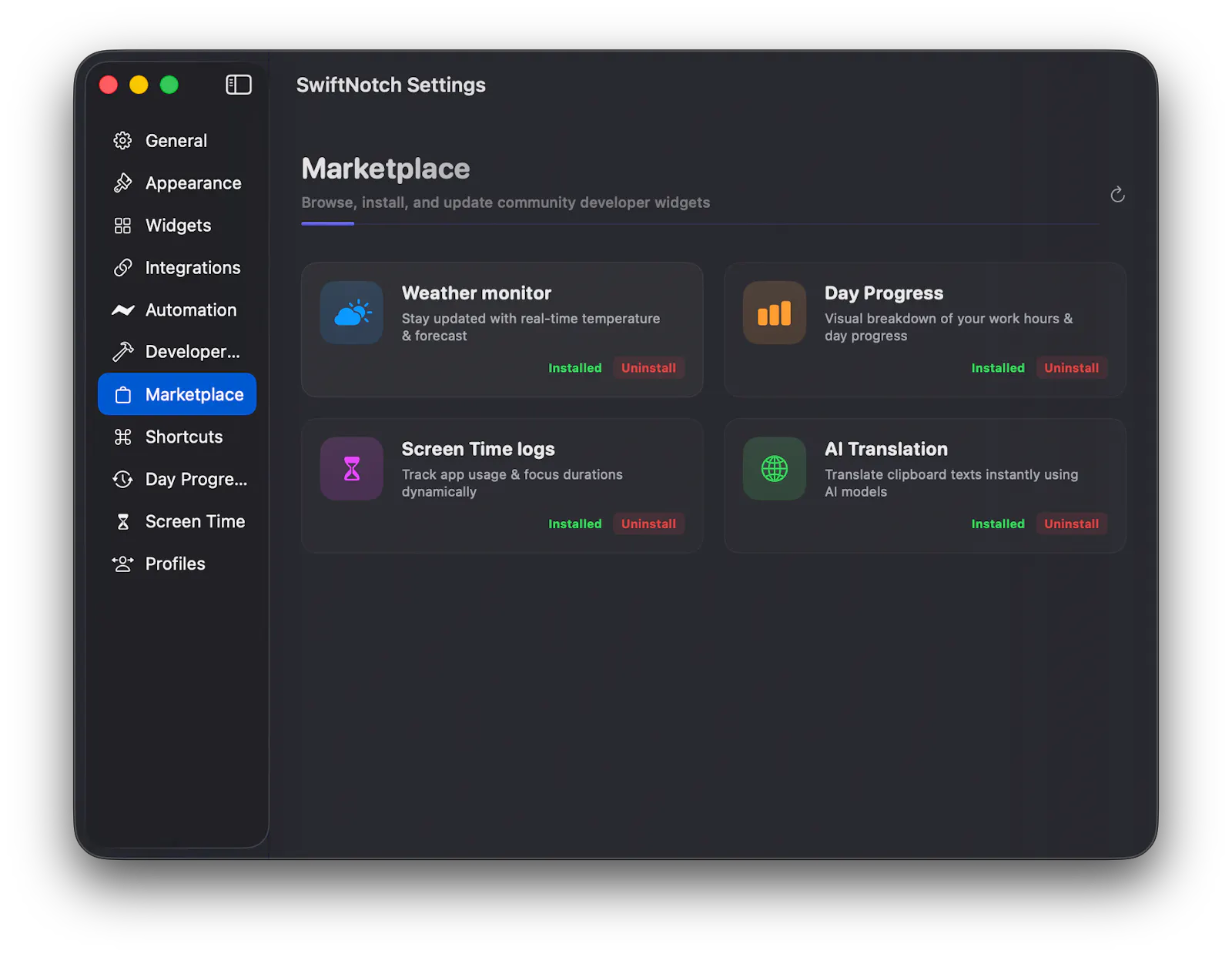
Task: Click the Weather monitor cloud-sun icon
Action: coord(352,313)
